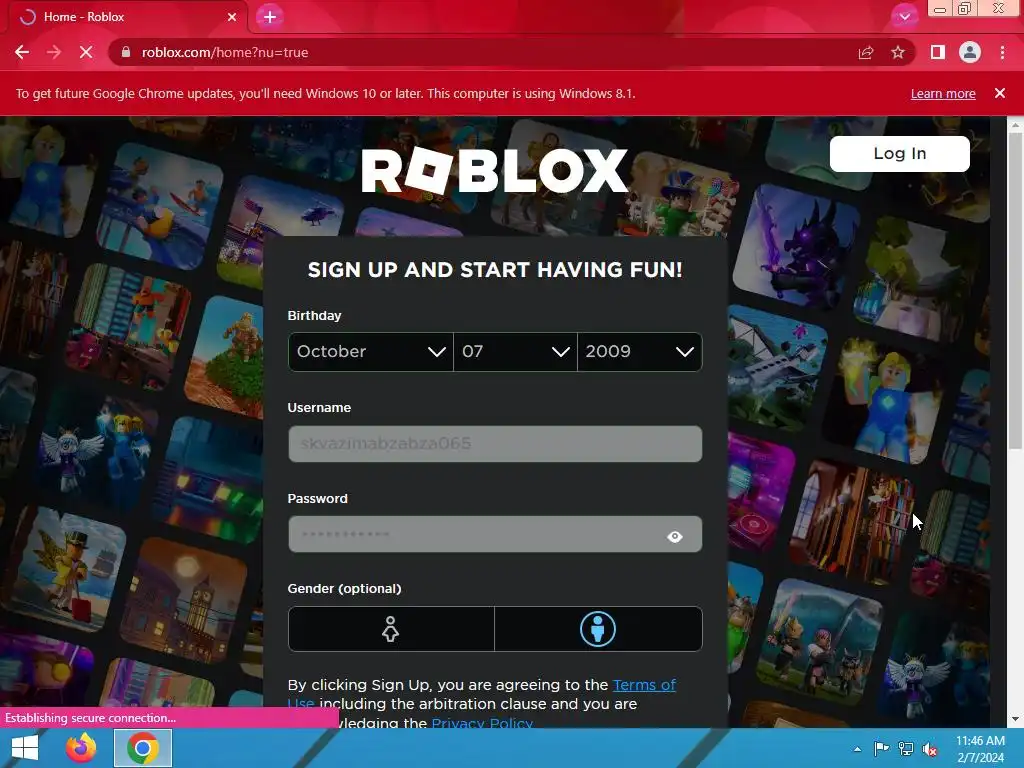Screen dimensions: 1024x768
Task: Open the taskbar clock showing 11:46 AM
Action: pyautogui.click(x=980, y=749)
